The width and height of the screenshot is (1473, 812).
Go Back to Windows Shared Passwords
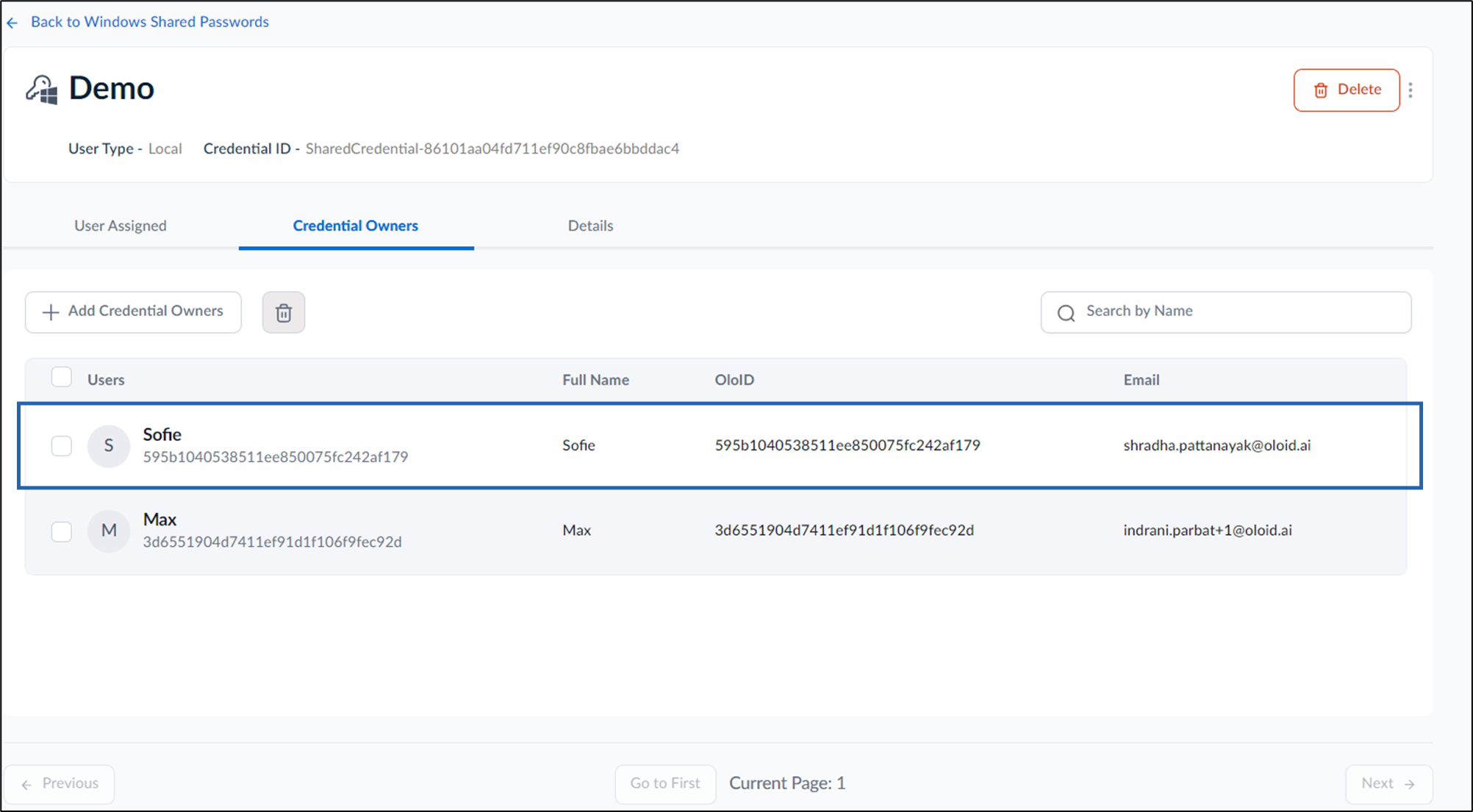[150, 22]
